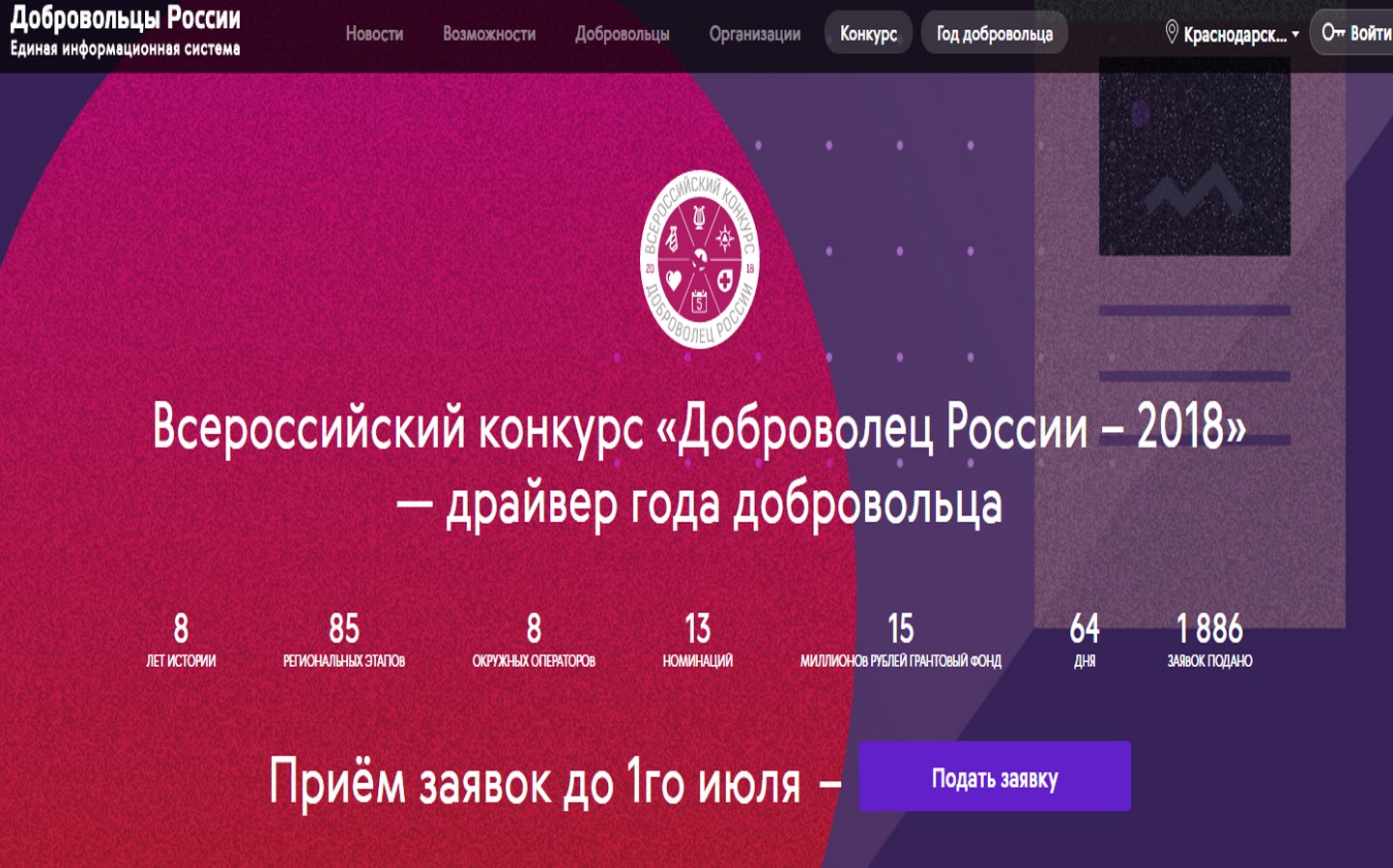Open the Возможности section
This screenshot has height=868, width=1393.
[x=489, y=34]
